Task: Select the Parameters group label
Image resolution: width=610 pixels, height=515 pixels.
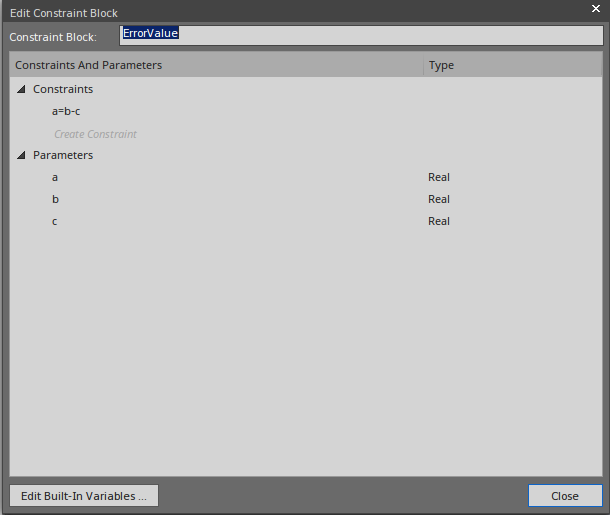Action: (63, 156)
